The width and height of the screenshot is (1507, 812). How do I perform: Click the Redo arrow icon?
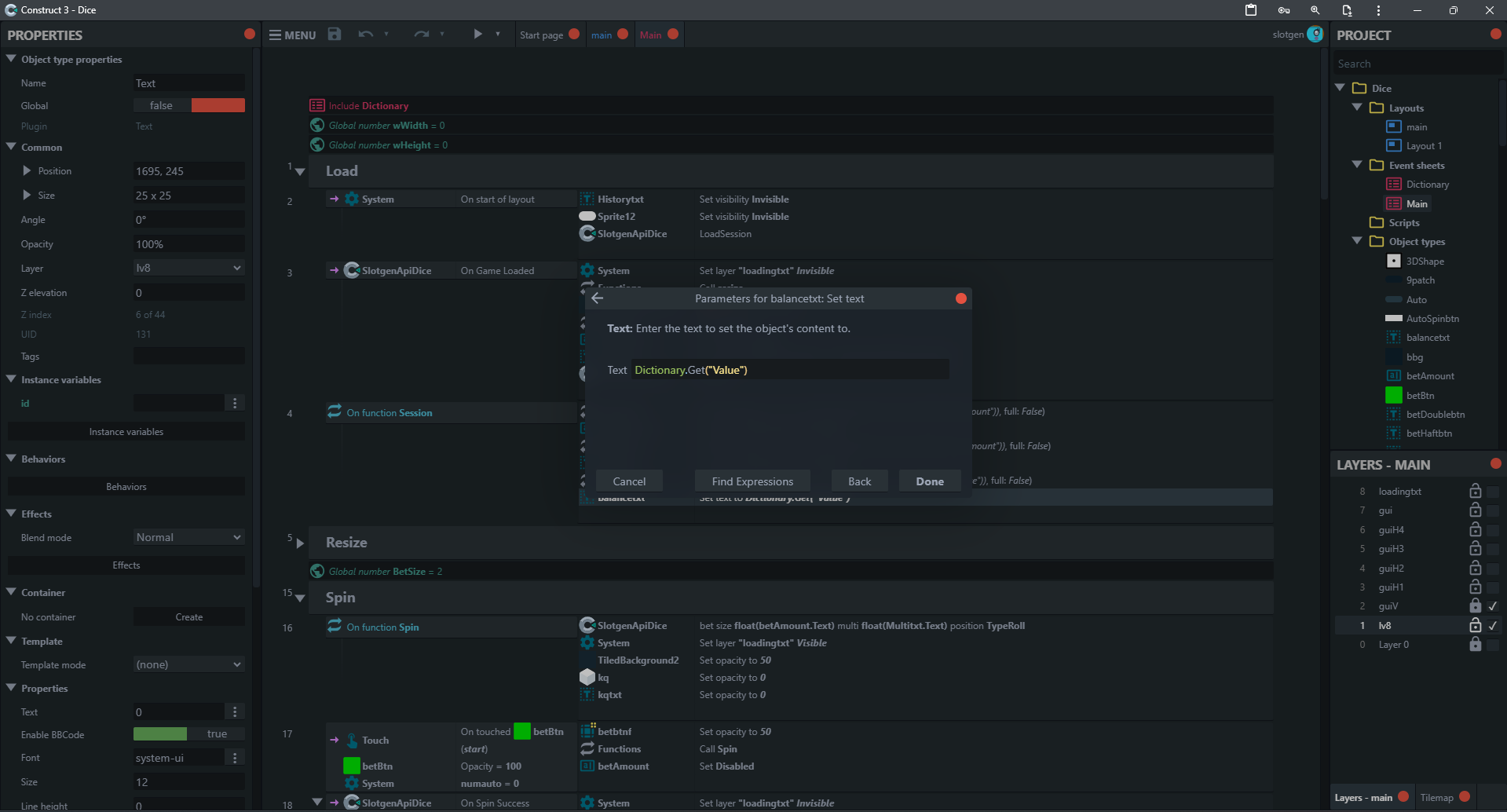(x=422, y=34)
